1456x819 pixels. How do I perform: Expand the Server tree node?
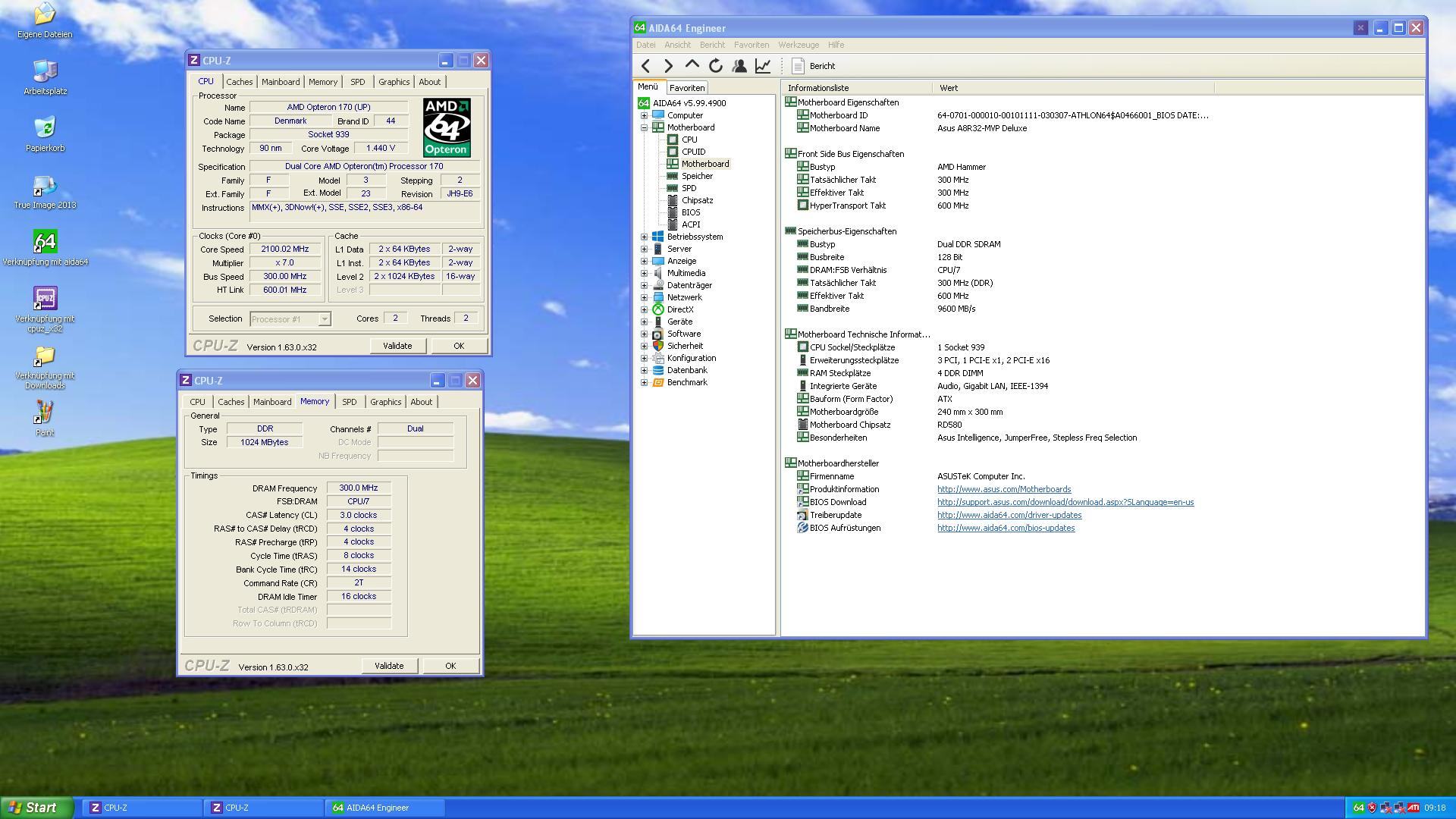click(x=644, y=249)
